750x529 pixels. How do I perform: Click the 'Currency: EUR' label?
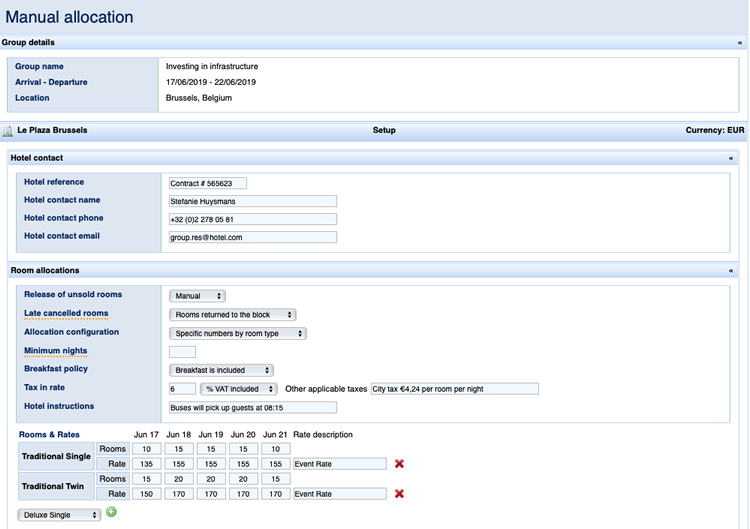pos(715,130)
